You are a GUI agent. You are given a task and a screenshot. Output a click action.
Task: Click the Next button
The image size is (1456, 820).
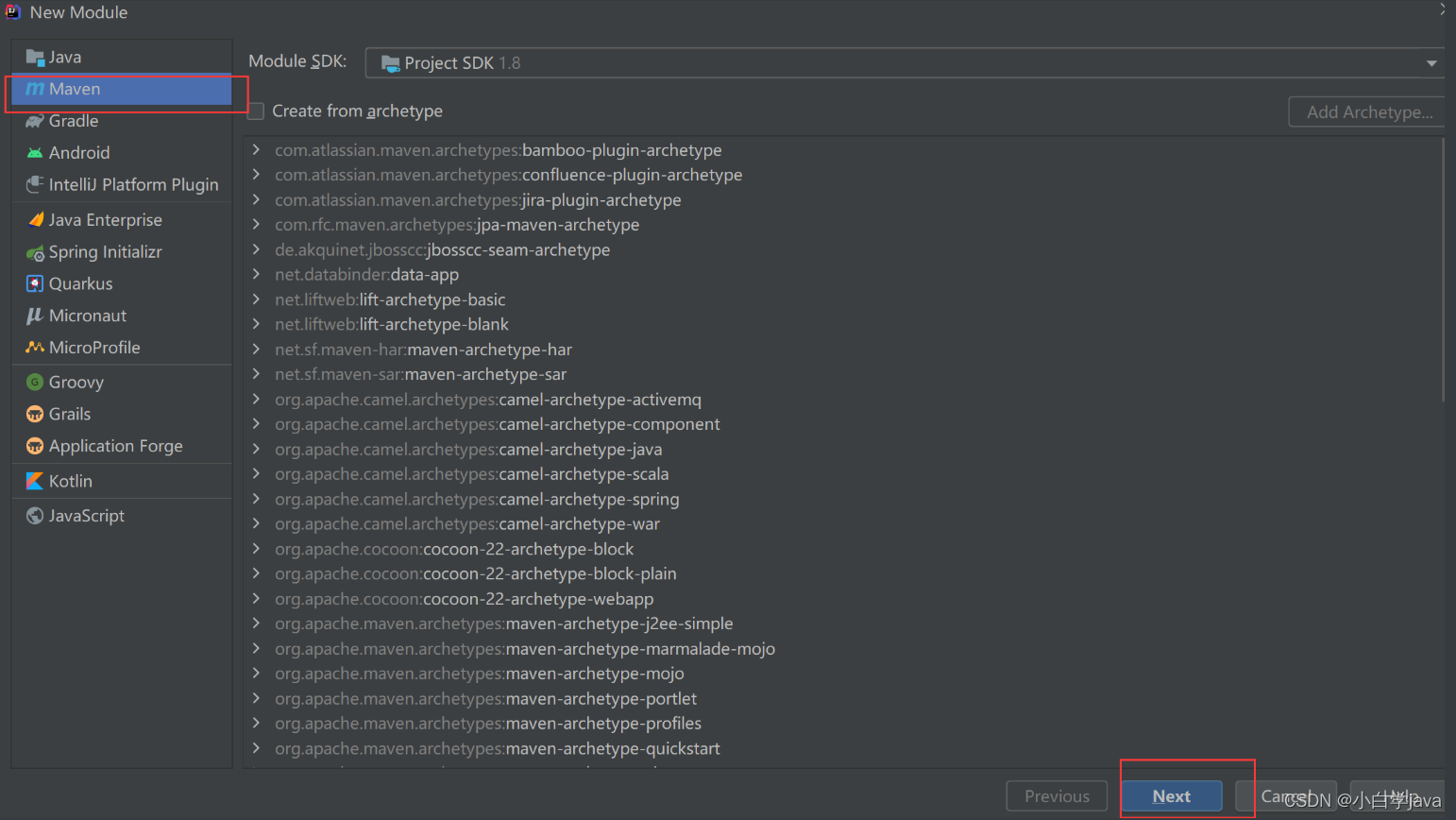pos(1172,796)
